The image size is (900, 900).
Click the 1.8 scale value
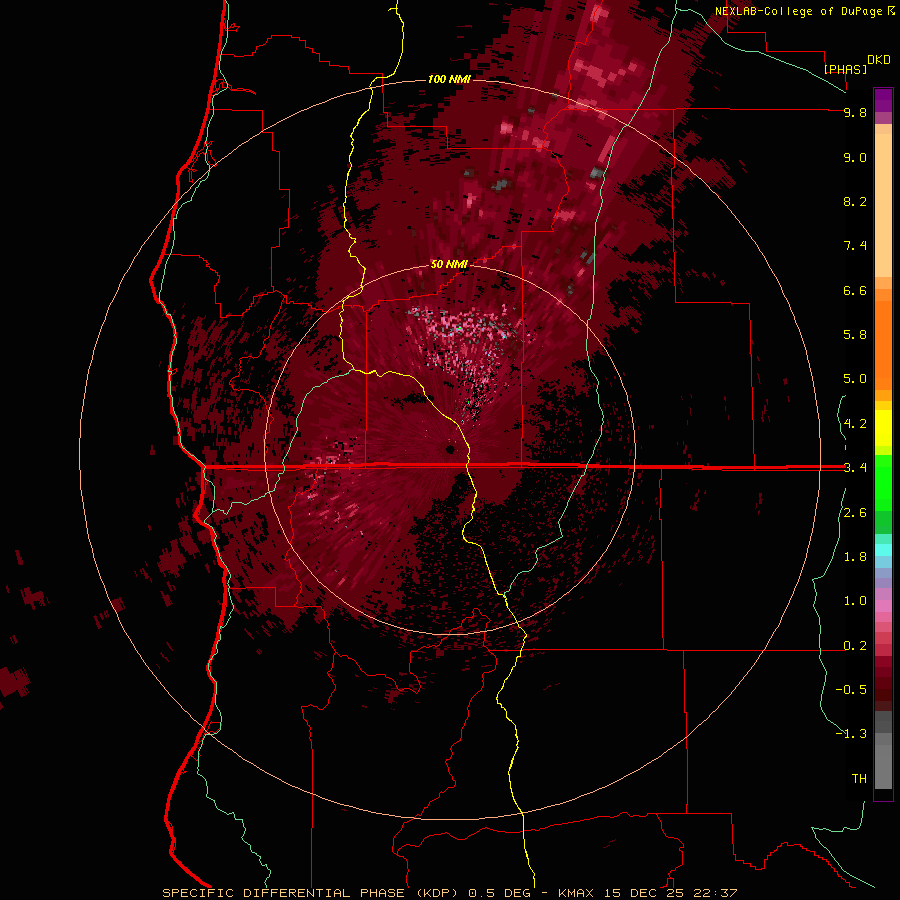(855, 557)
